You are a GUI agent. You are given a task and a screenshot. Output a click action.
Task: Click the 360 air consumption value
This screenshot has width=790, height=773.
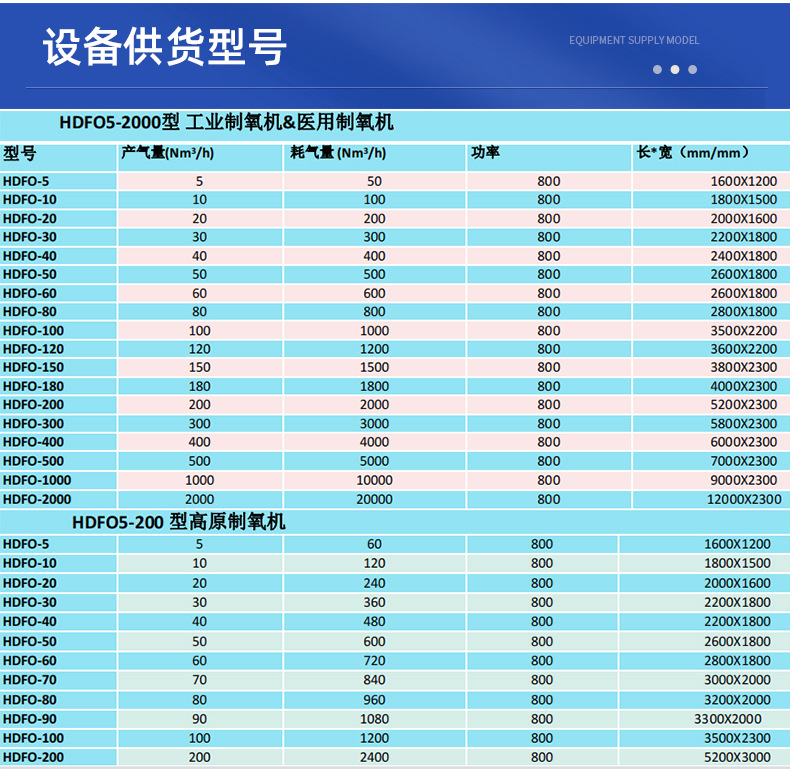374,602
